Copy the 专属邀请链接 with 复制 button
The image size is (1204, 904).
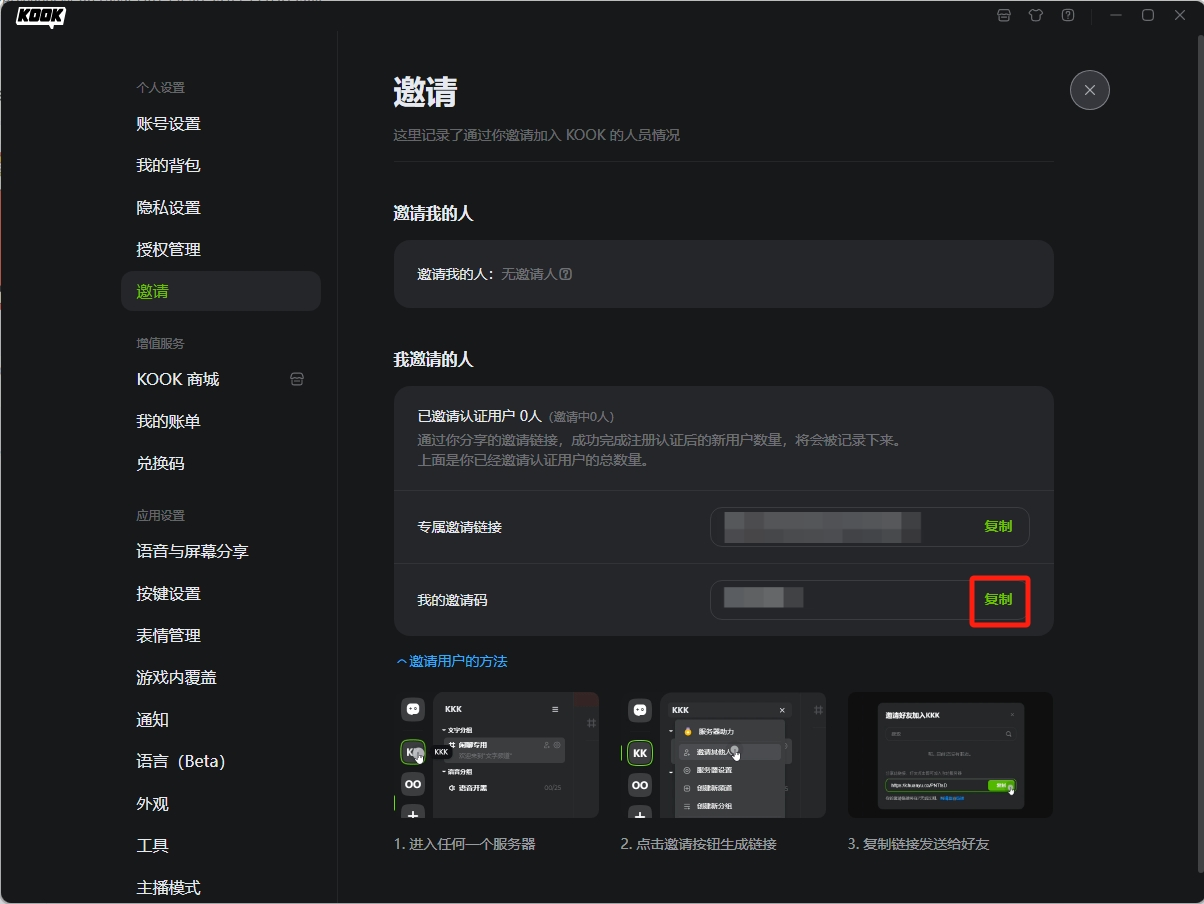tap(998, 526)
